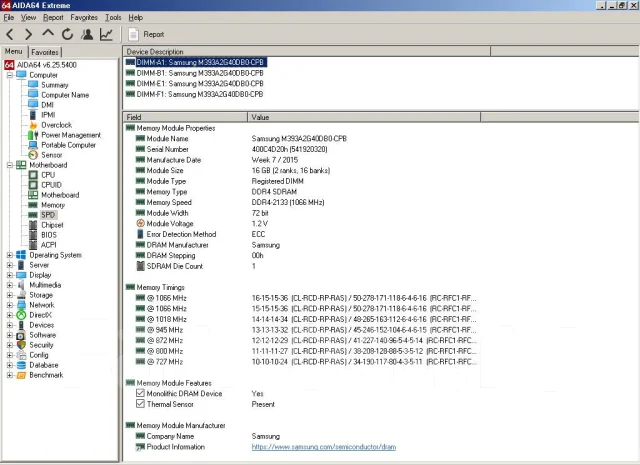The image size is (640, 465).
Task: Collapse the Computer tree node
Action: pos(10,75)
